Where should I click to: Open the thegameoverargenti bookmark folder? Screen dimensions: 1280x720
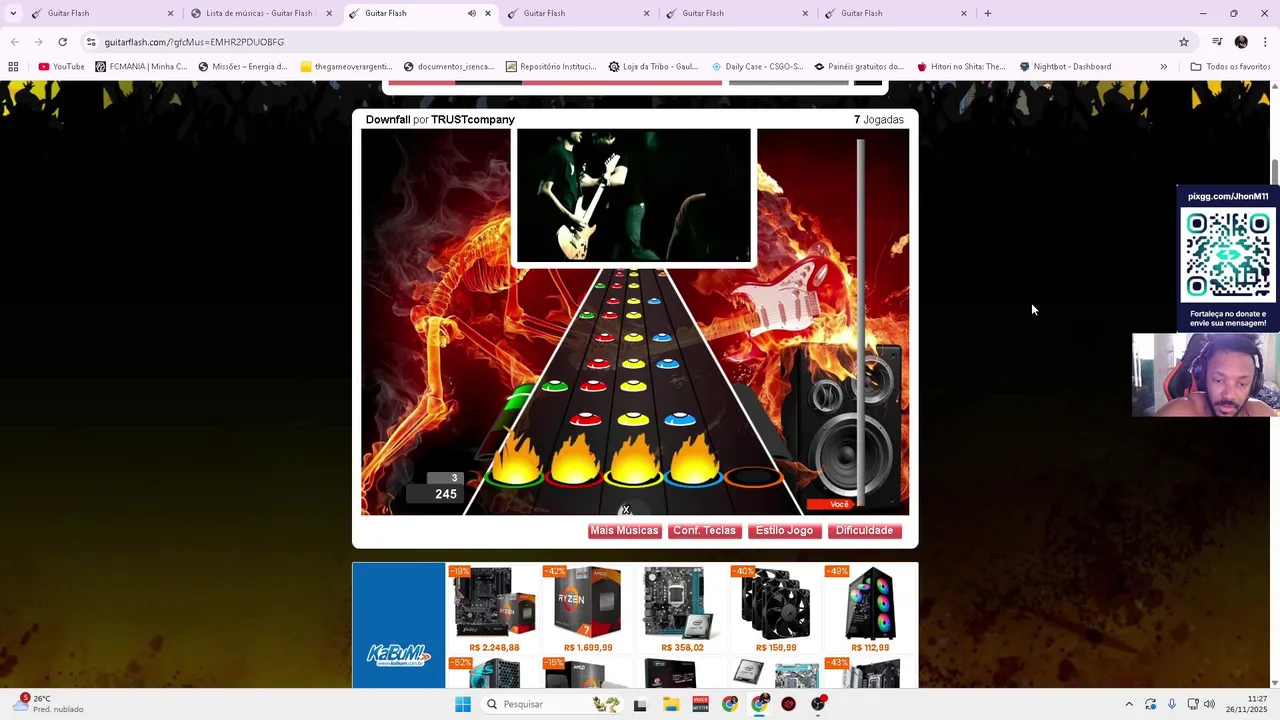pos(346,67)
